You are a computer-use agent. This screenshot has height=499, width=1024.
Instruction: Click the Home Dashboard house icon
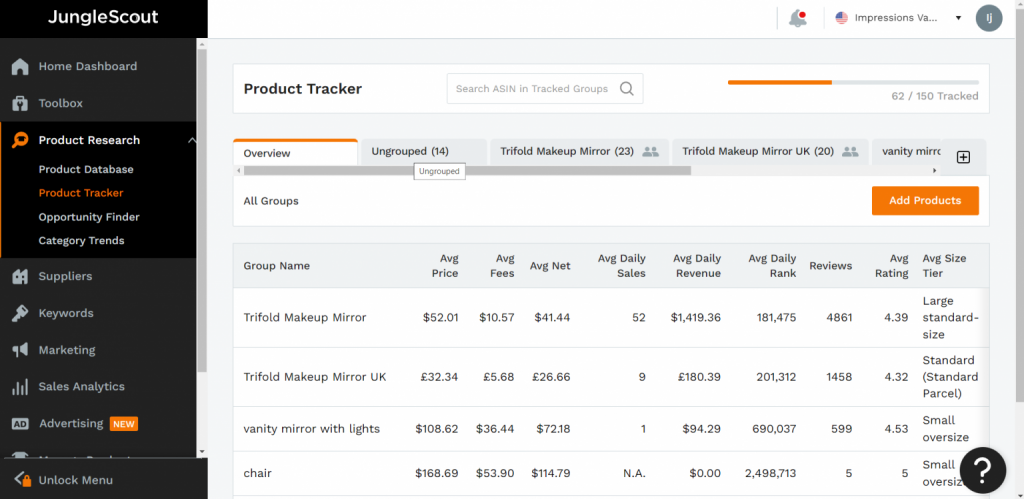(20, 67)
